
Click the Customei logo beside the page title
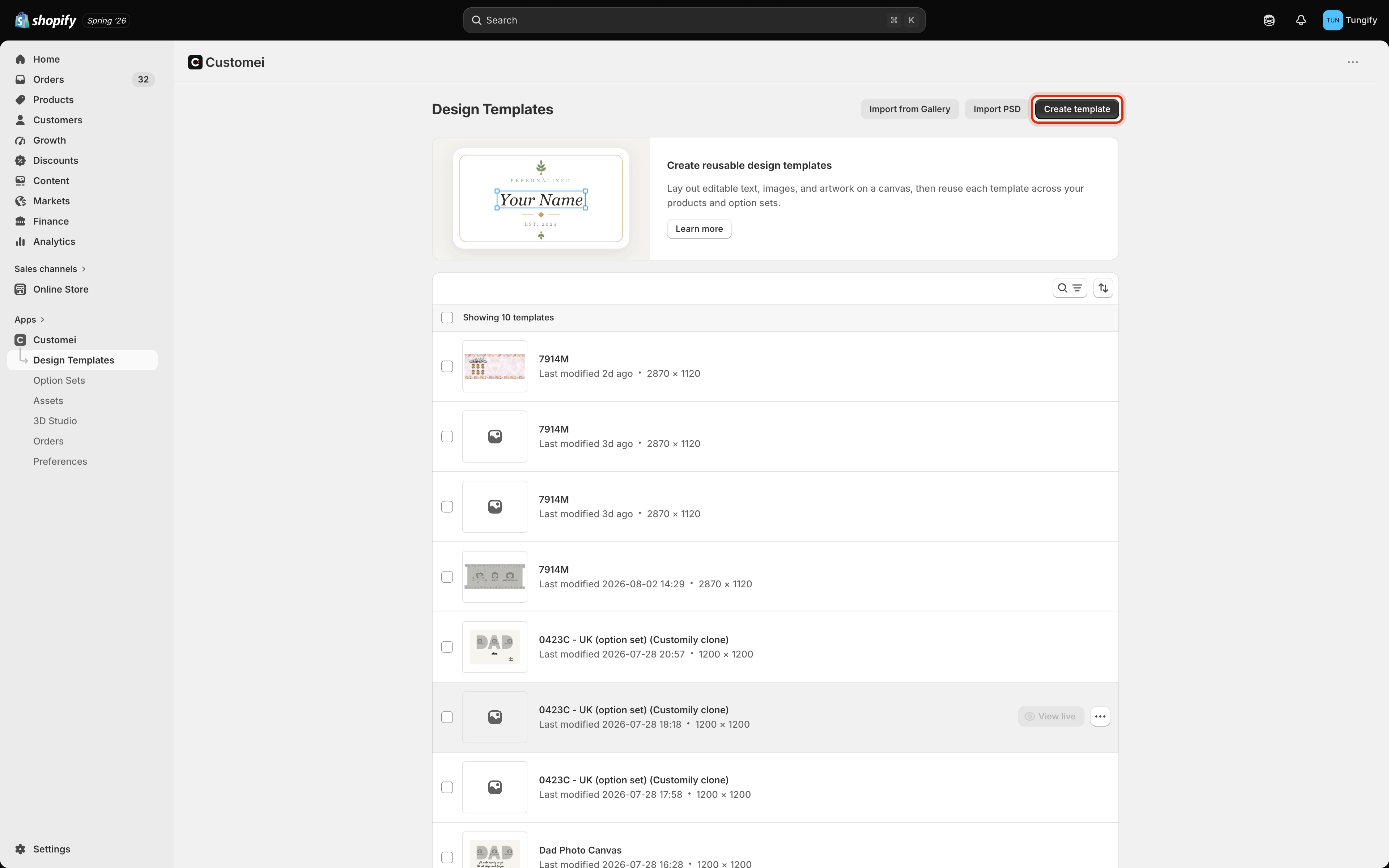tap(195, 63)
